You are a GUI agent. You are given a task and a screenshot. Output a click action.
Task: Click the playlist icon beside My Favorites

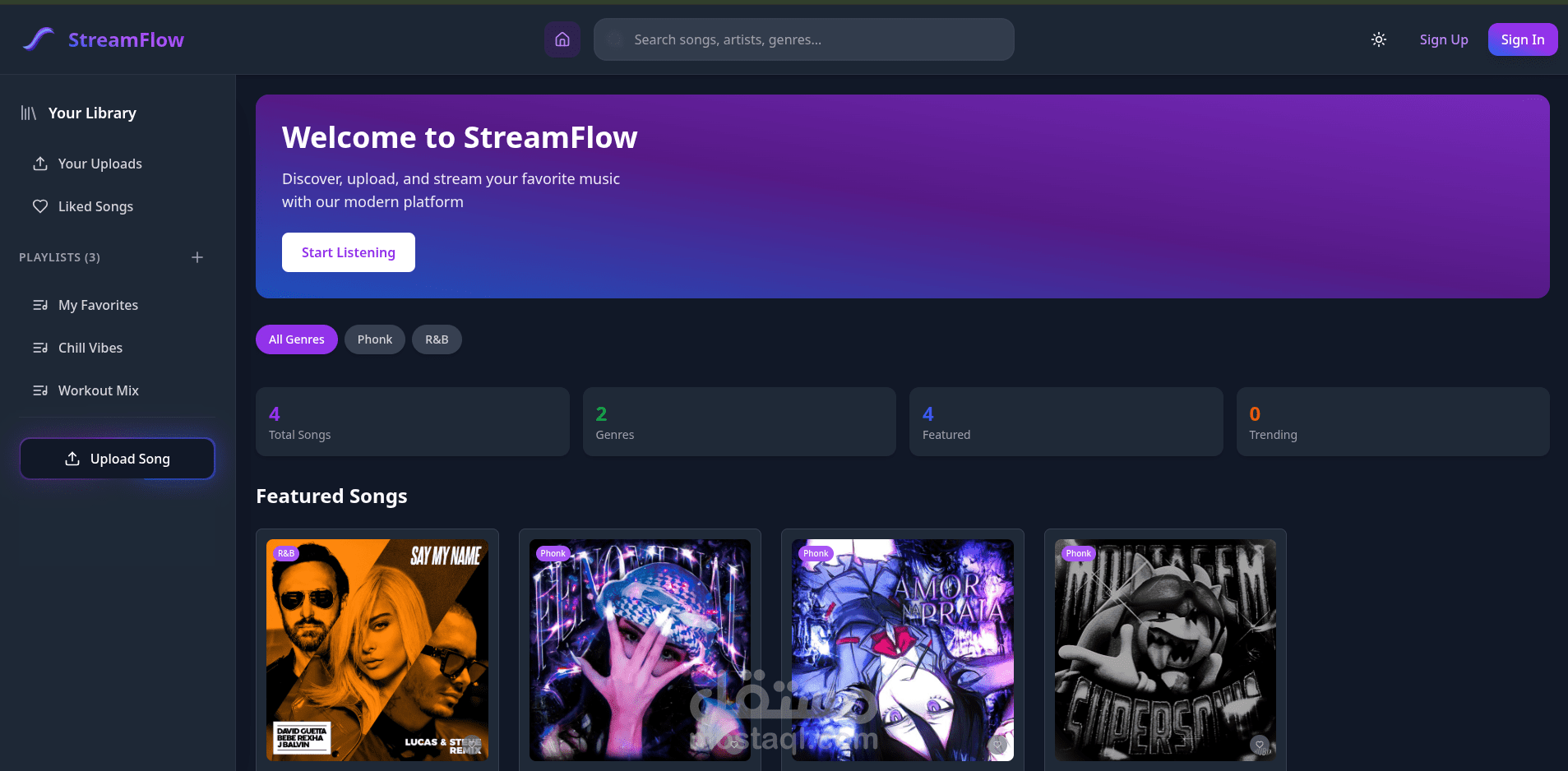[x=40, y=305]
